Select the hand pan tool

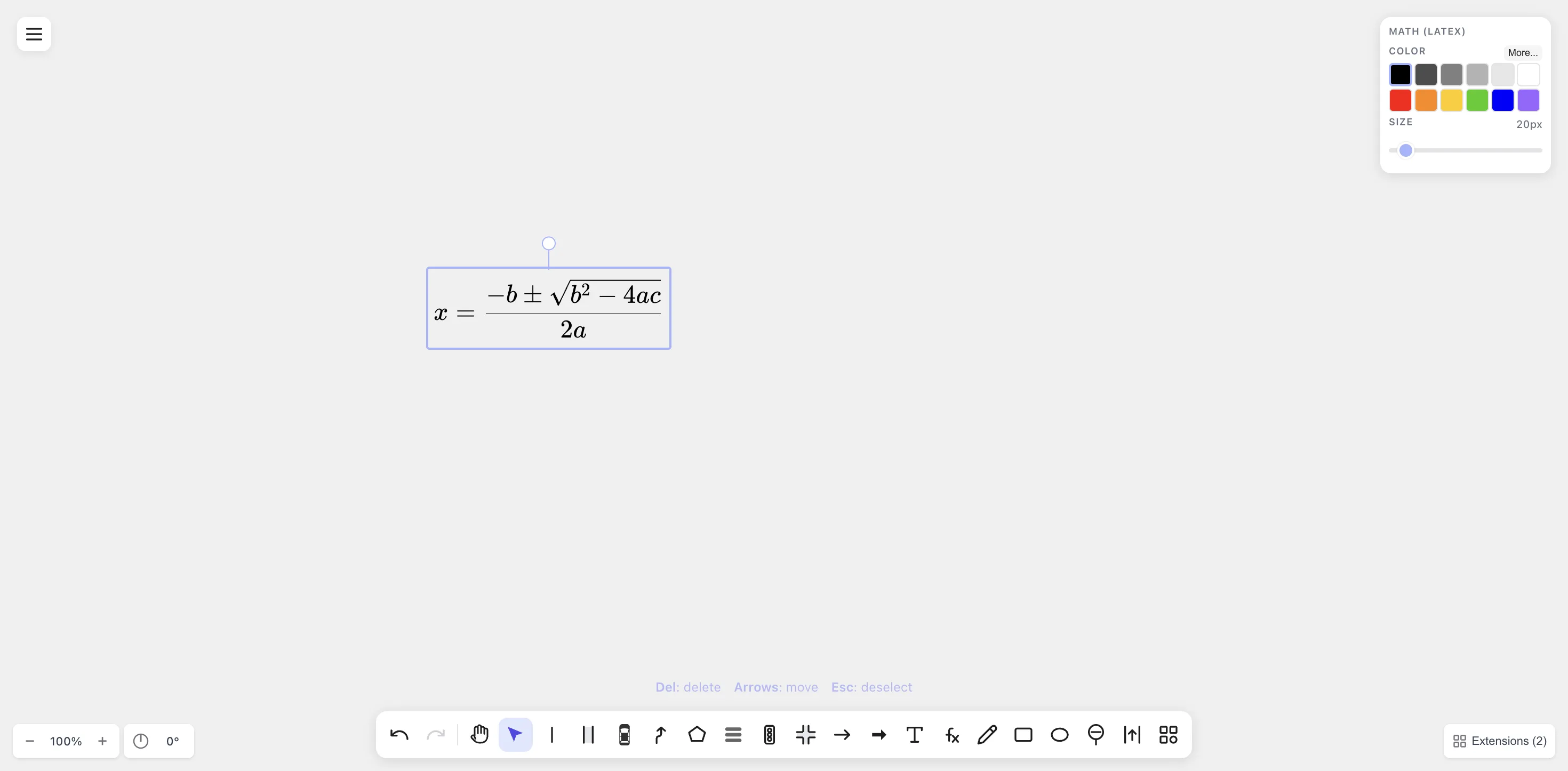click(479, 735)
